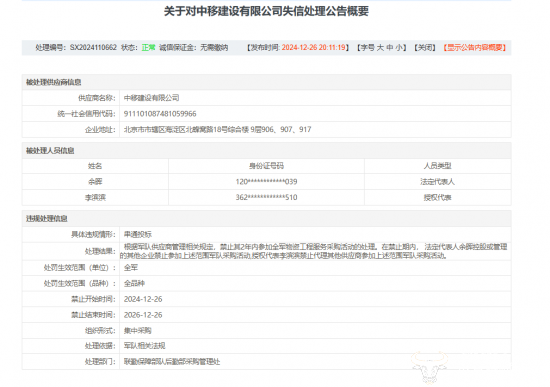This screenshot has width=550, height=387.
Task: Select the violation value 串通投标
Action: pos(138,234)
